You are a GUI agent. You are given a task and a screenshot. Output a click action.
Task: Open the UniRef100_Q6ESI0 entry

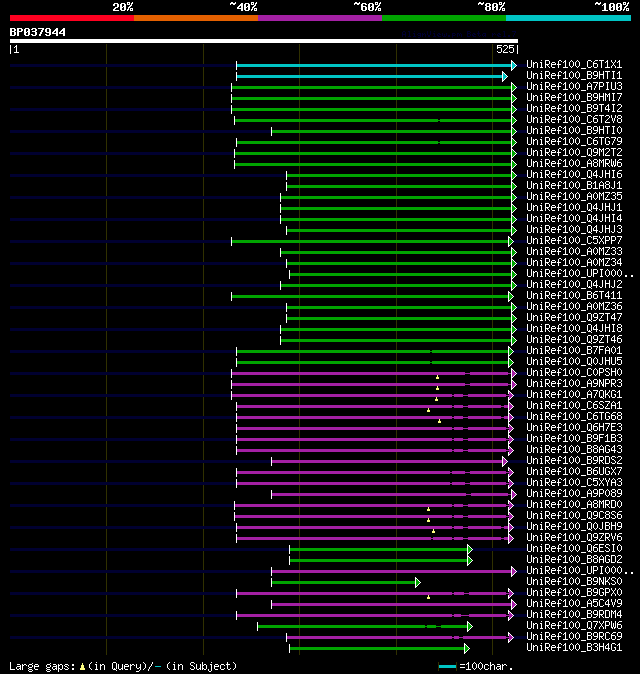tap(574, 548)
